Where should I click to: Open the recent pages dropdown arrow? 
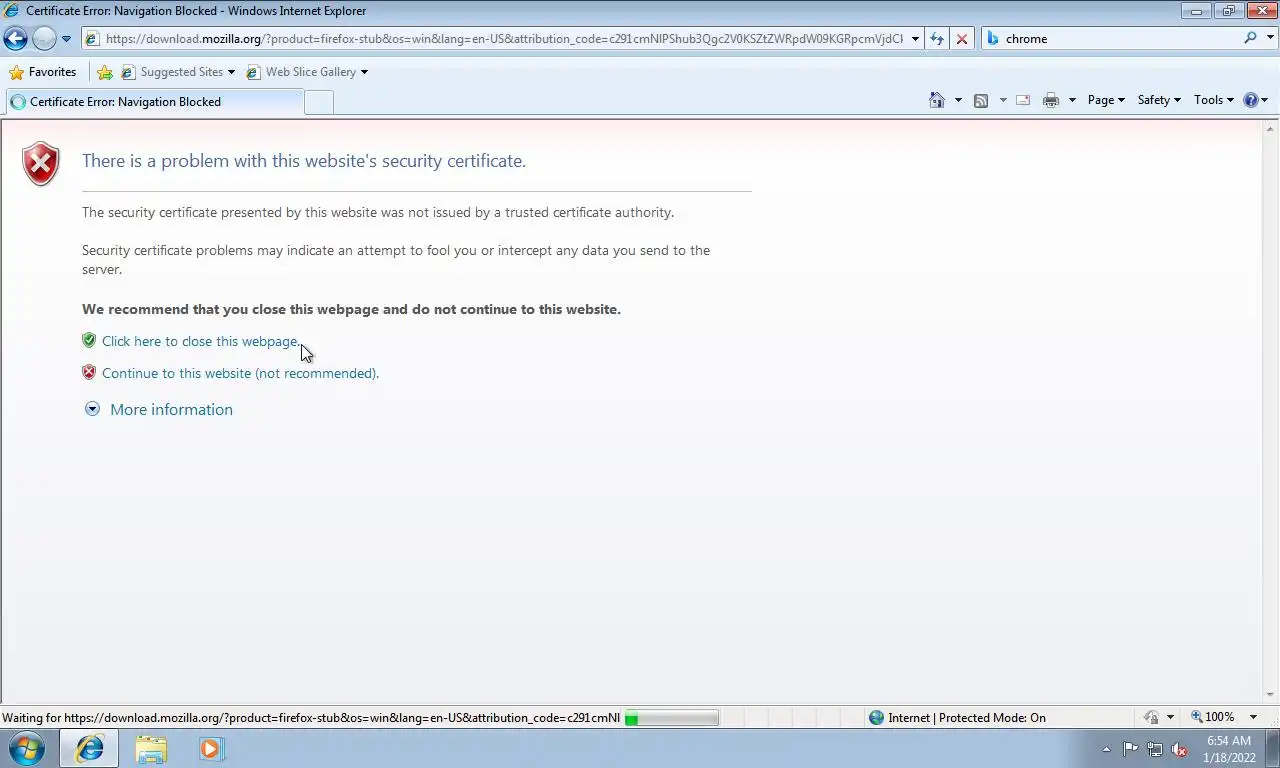(66, 39)
